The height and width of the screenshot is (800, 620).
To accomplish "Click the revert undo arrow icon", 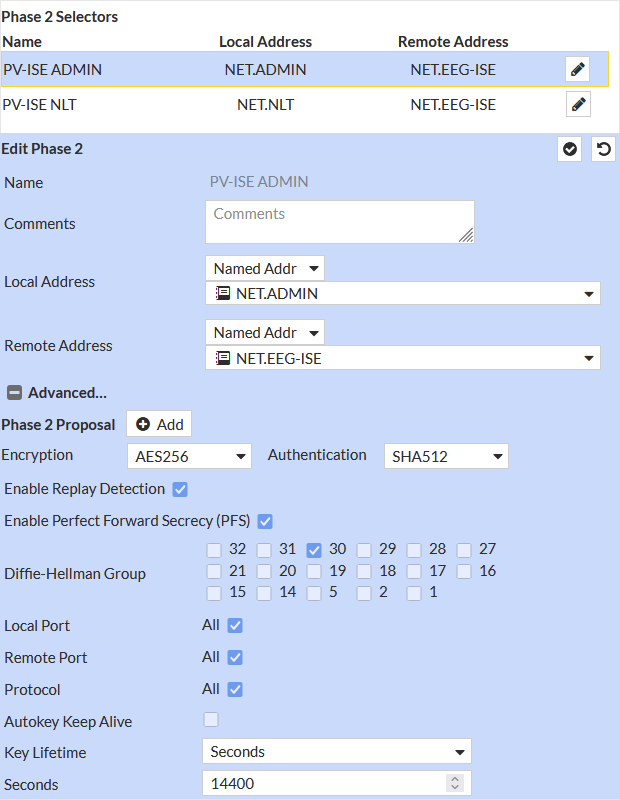I will tap(603, 149).
